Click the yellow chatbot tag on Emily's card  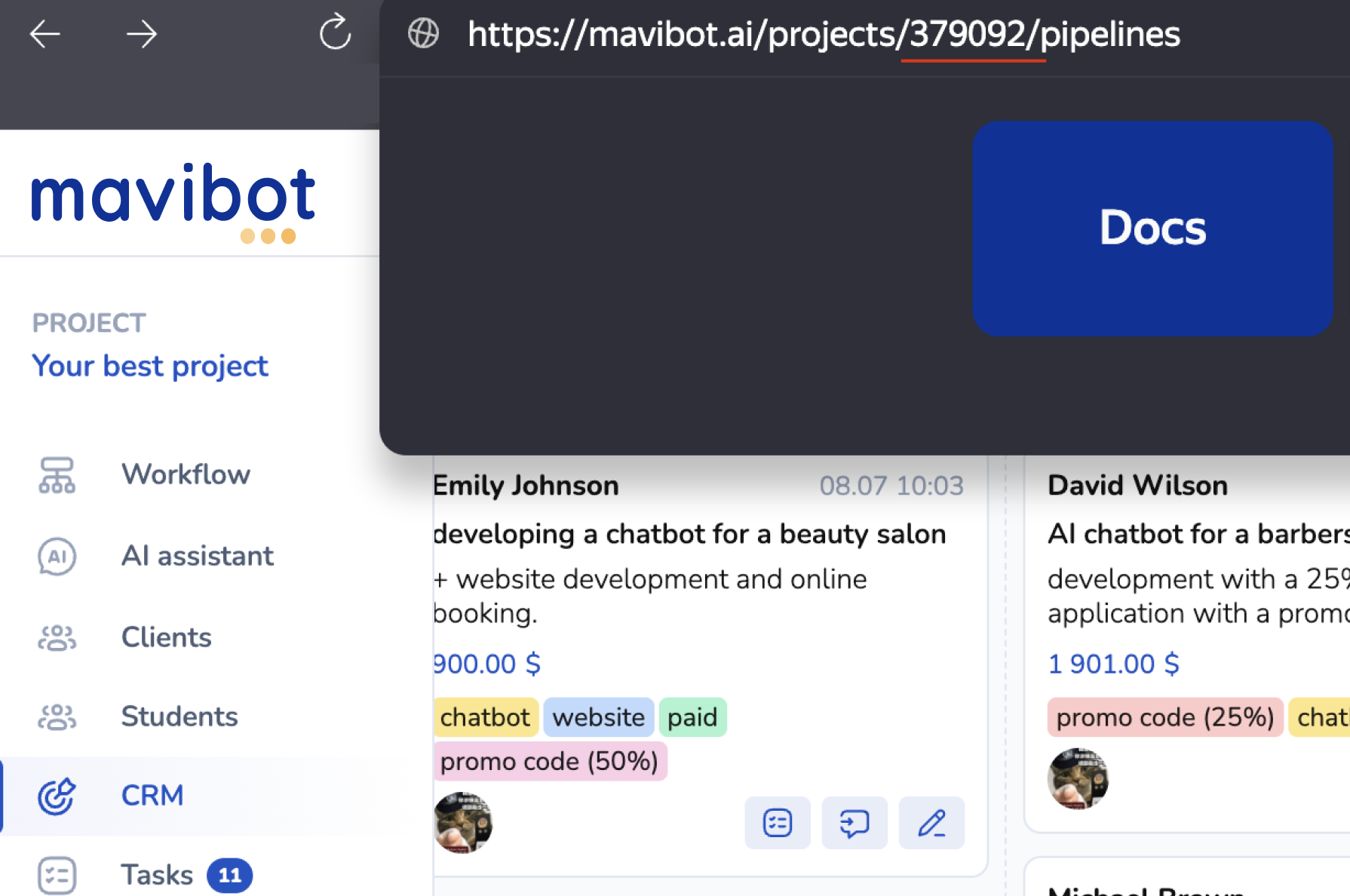tap(485, 717)
